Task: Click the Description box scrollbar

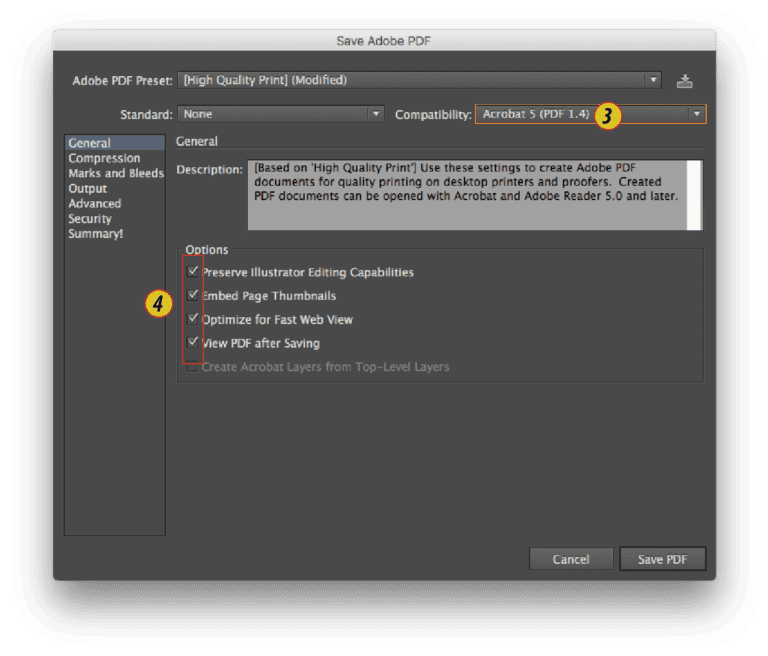Action: pos(695,195)
